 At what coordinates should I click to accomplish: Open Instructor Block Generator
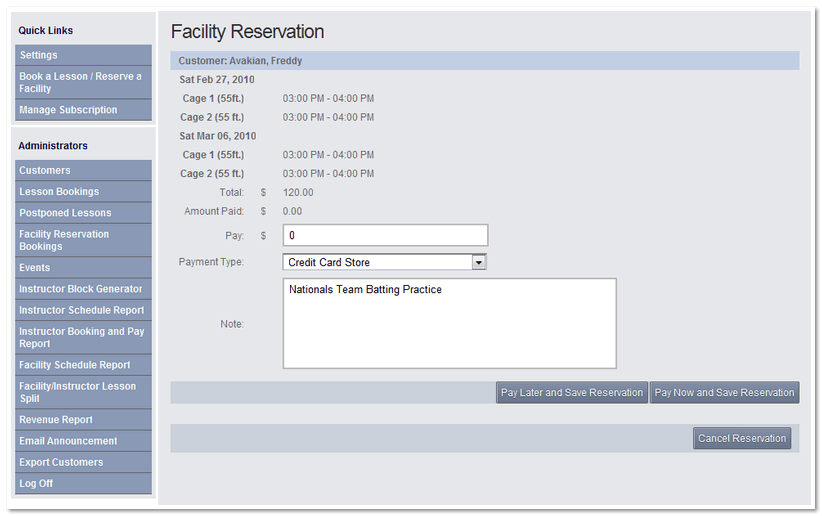click(x=83, y=289)
